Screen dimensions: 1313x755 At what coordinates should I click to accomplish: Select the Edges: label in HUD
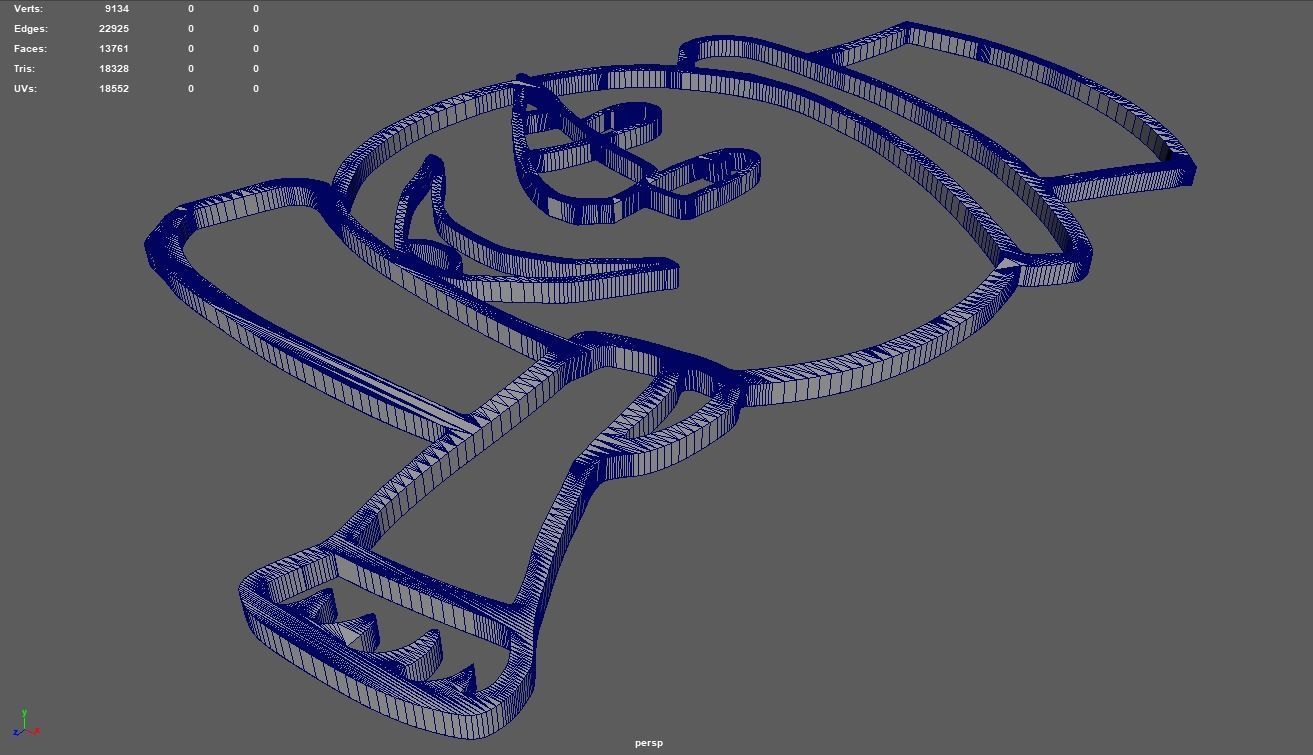pos(31,29)
